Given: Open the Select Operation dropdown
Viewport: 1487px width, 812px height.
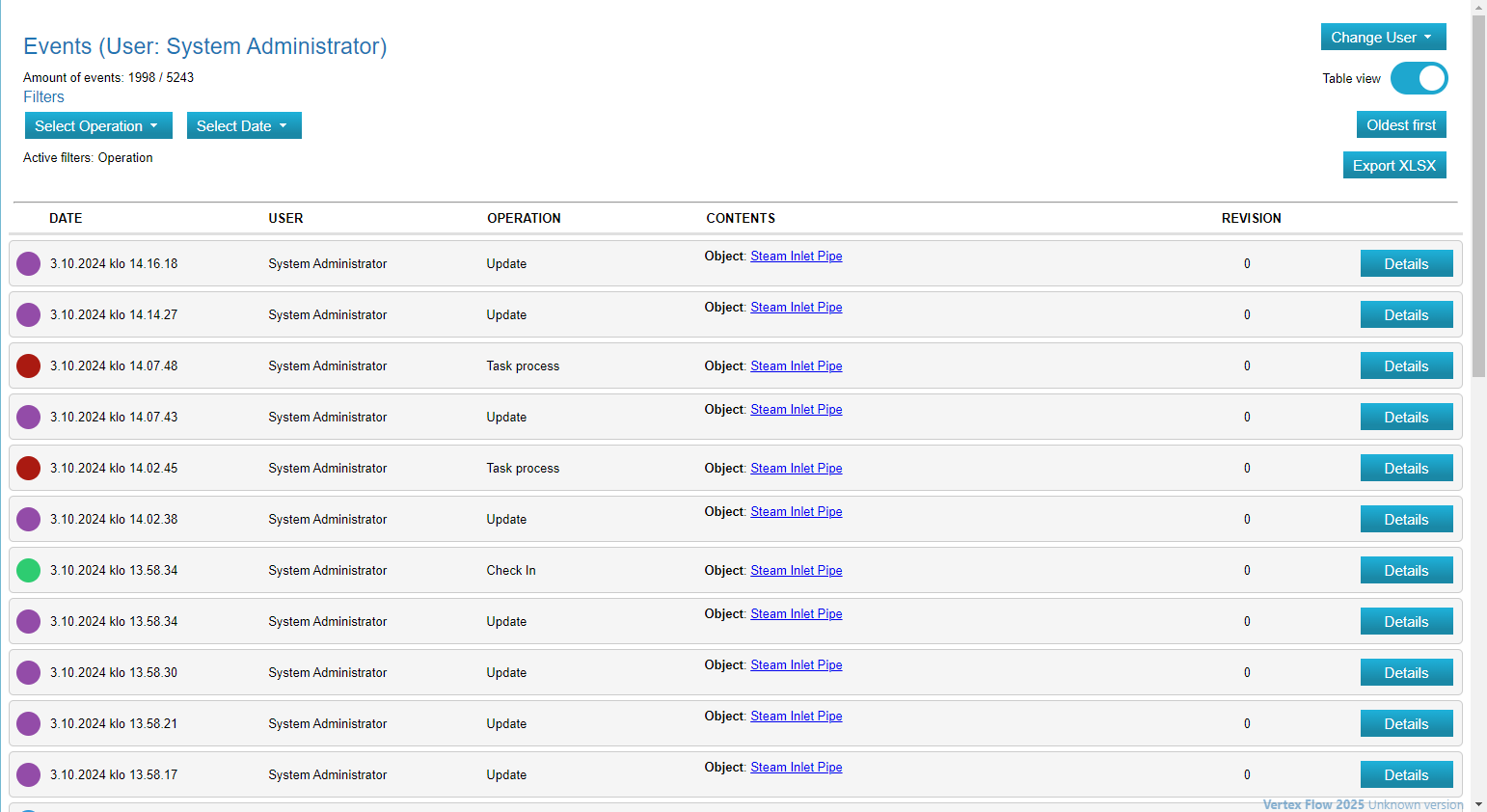Looking at the screenshot, I should (x=97, y=125).
